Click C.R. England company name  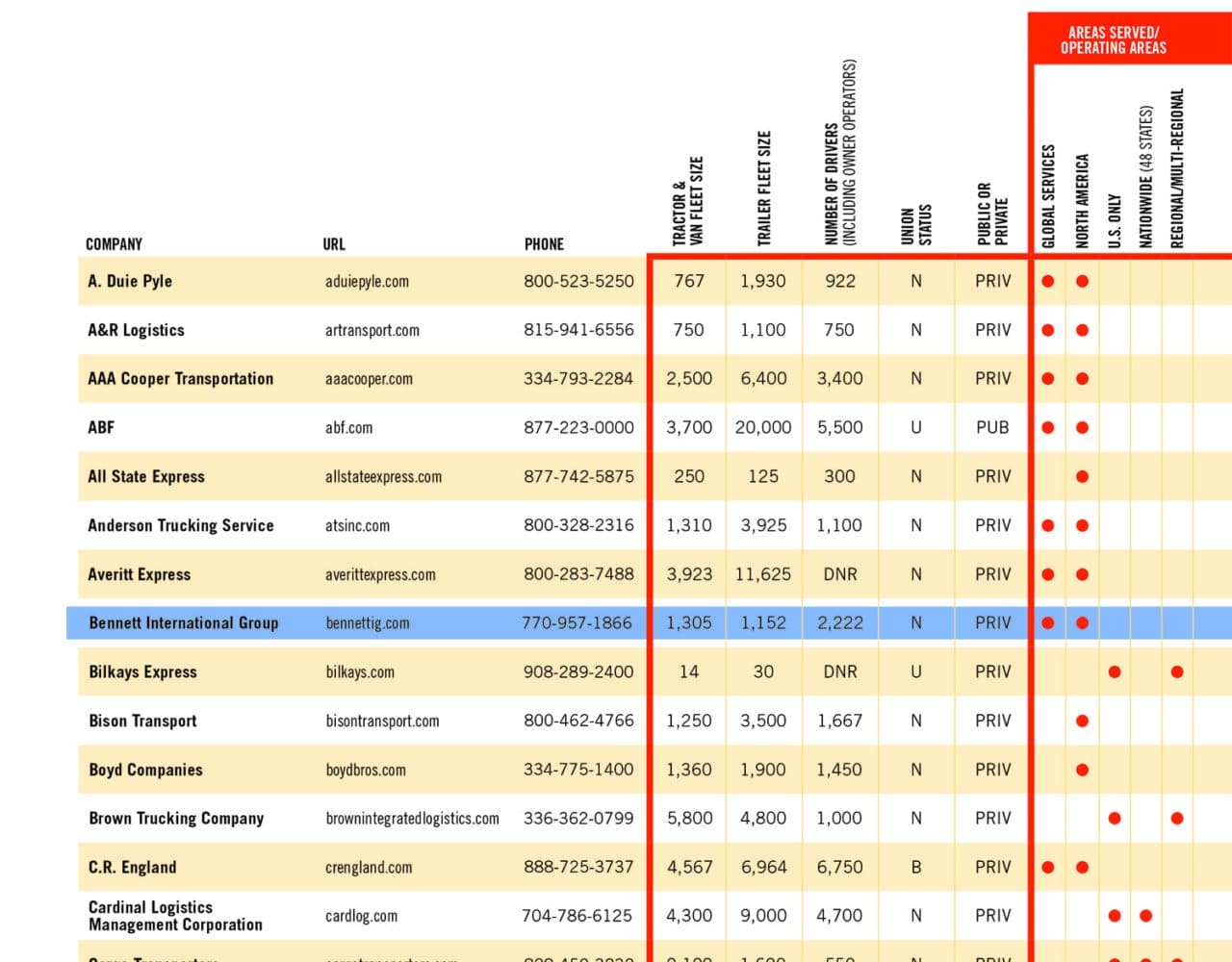pos(133,867)
